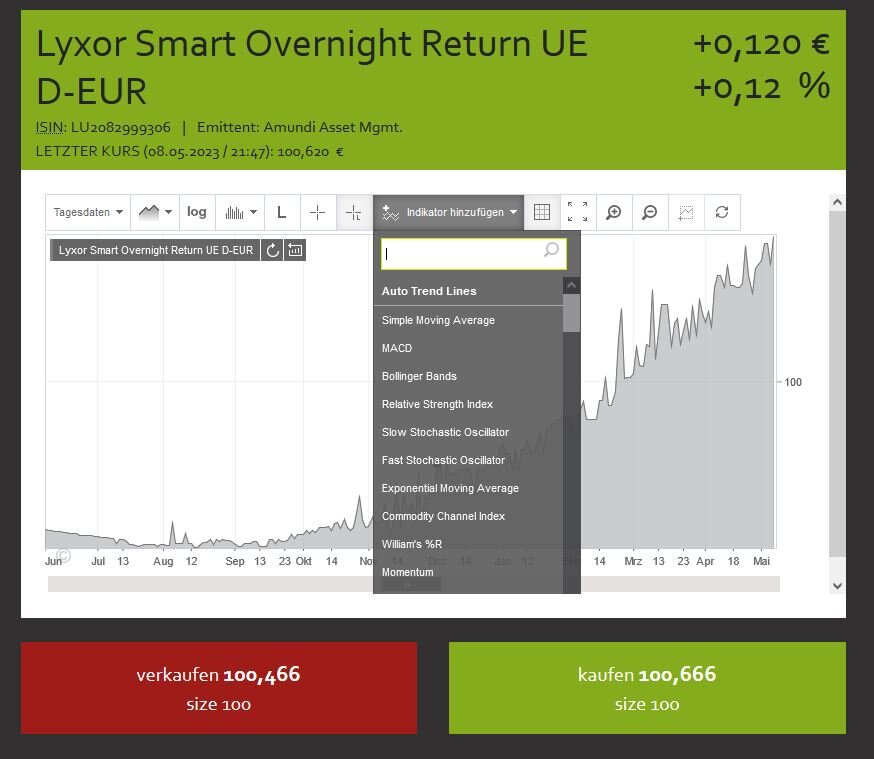Toggle the chart grid icon

pyautogui.click(x=542, y=212)
